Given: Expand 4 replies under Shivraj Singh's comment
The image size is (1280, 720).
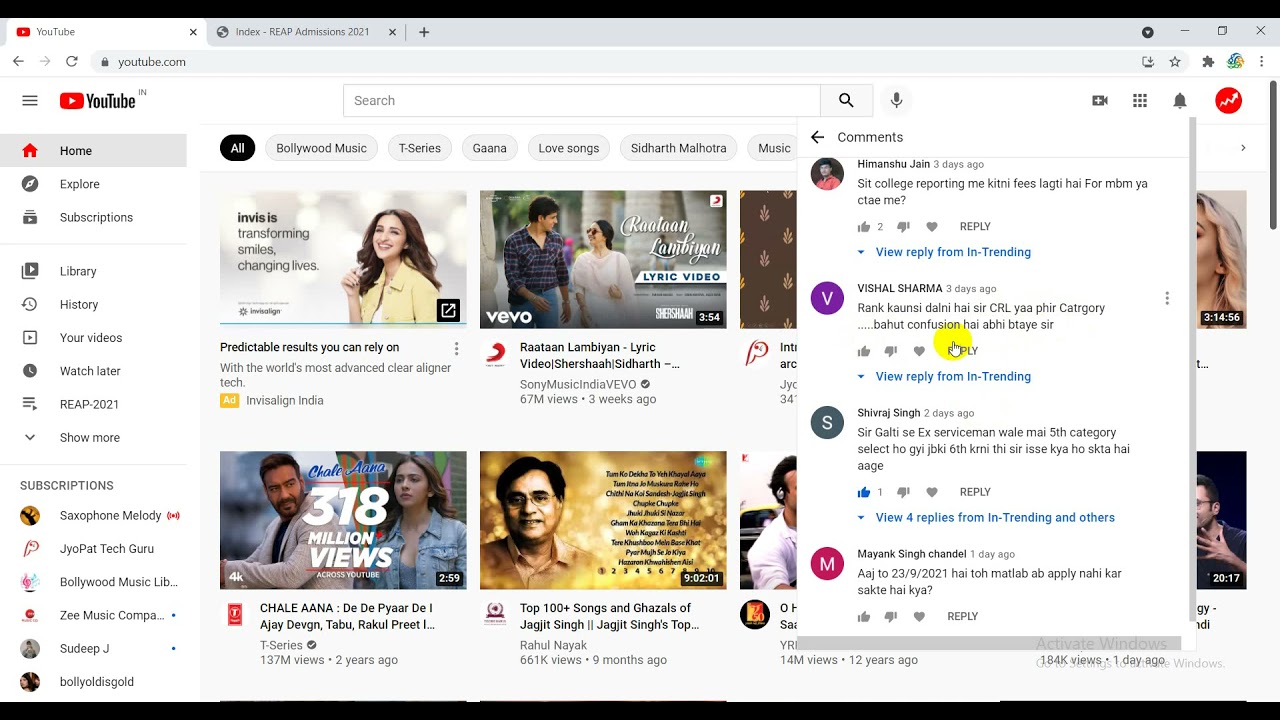Looking at the screenshot, I should tap(986, 517).
